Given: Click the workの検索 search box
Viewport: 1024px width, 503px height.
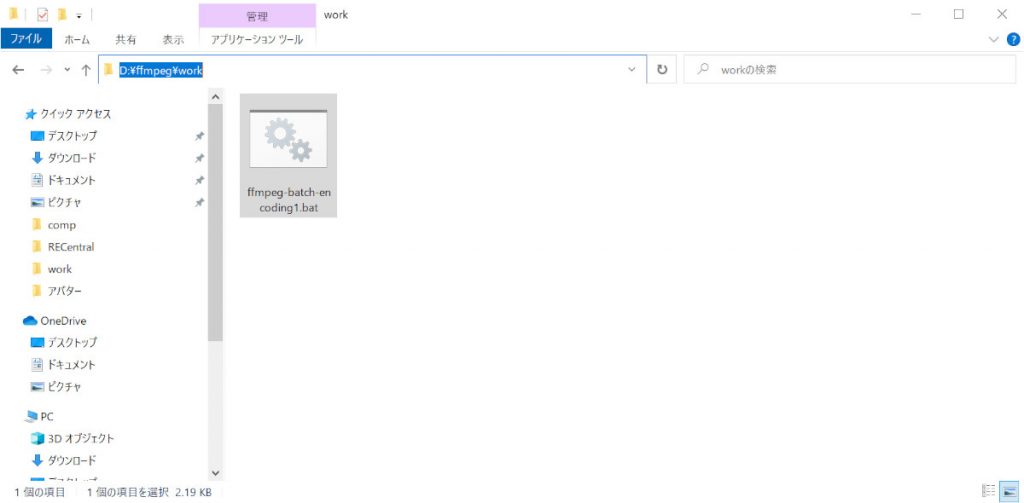Looking at the screenshot, I should (x=850, y=70).
